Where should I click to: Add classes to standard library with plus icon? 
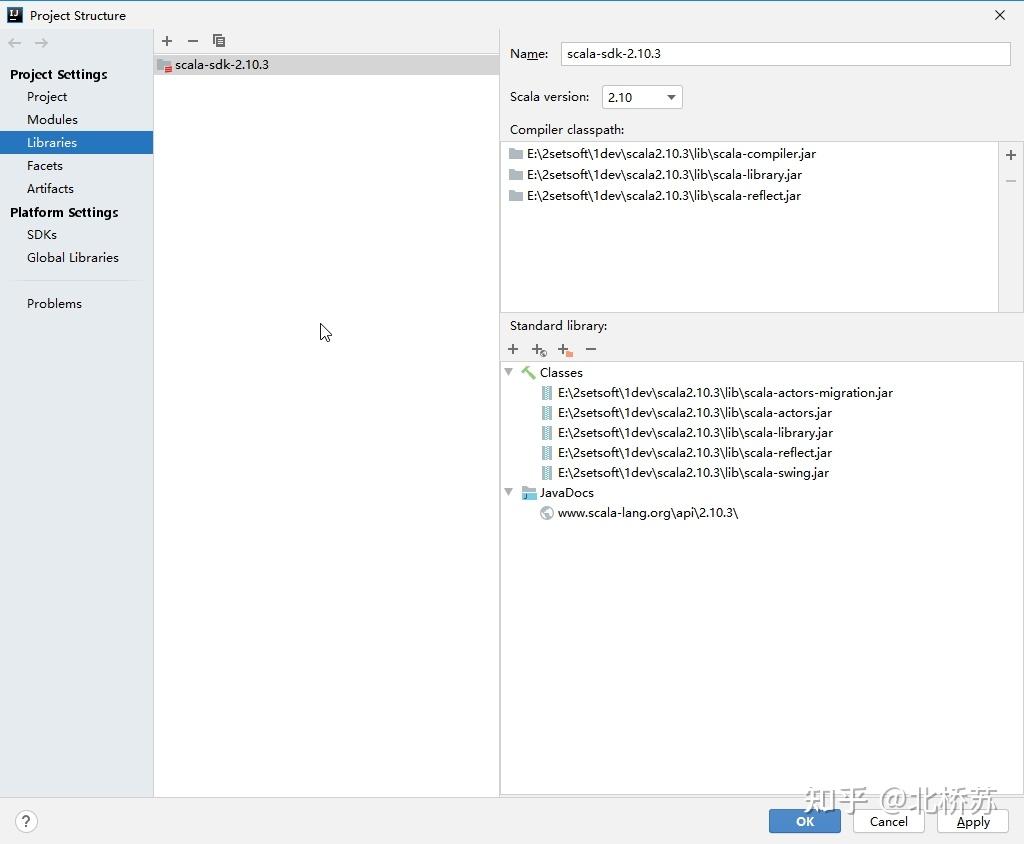(x=513, y=349)
